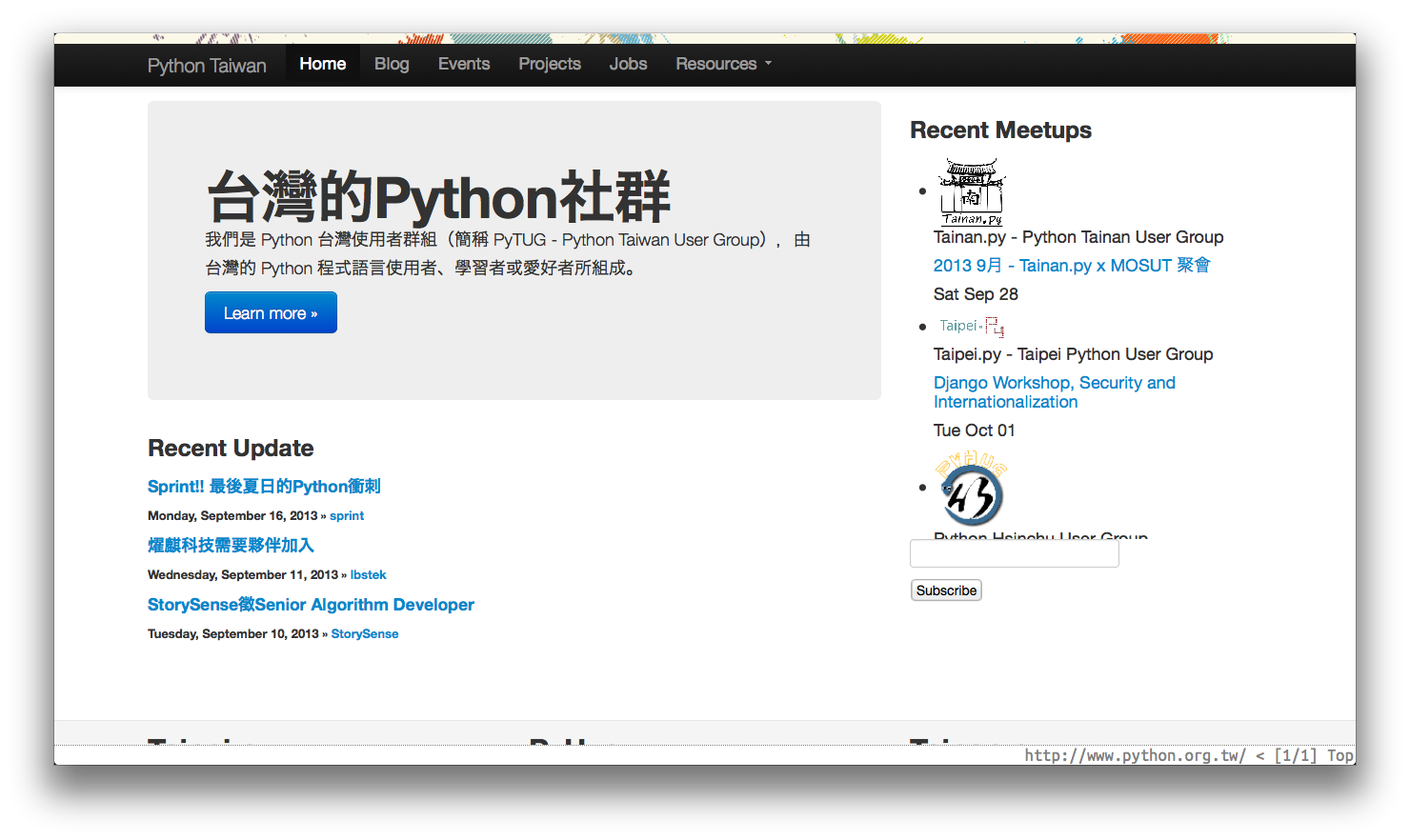Image resolution: width=1410 pixels, height=840 pixels.
Task: Click the Learn more button
Action: pos(271,312)
